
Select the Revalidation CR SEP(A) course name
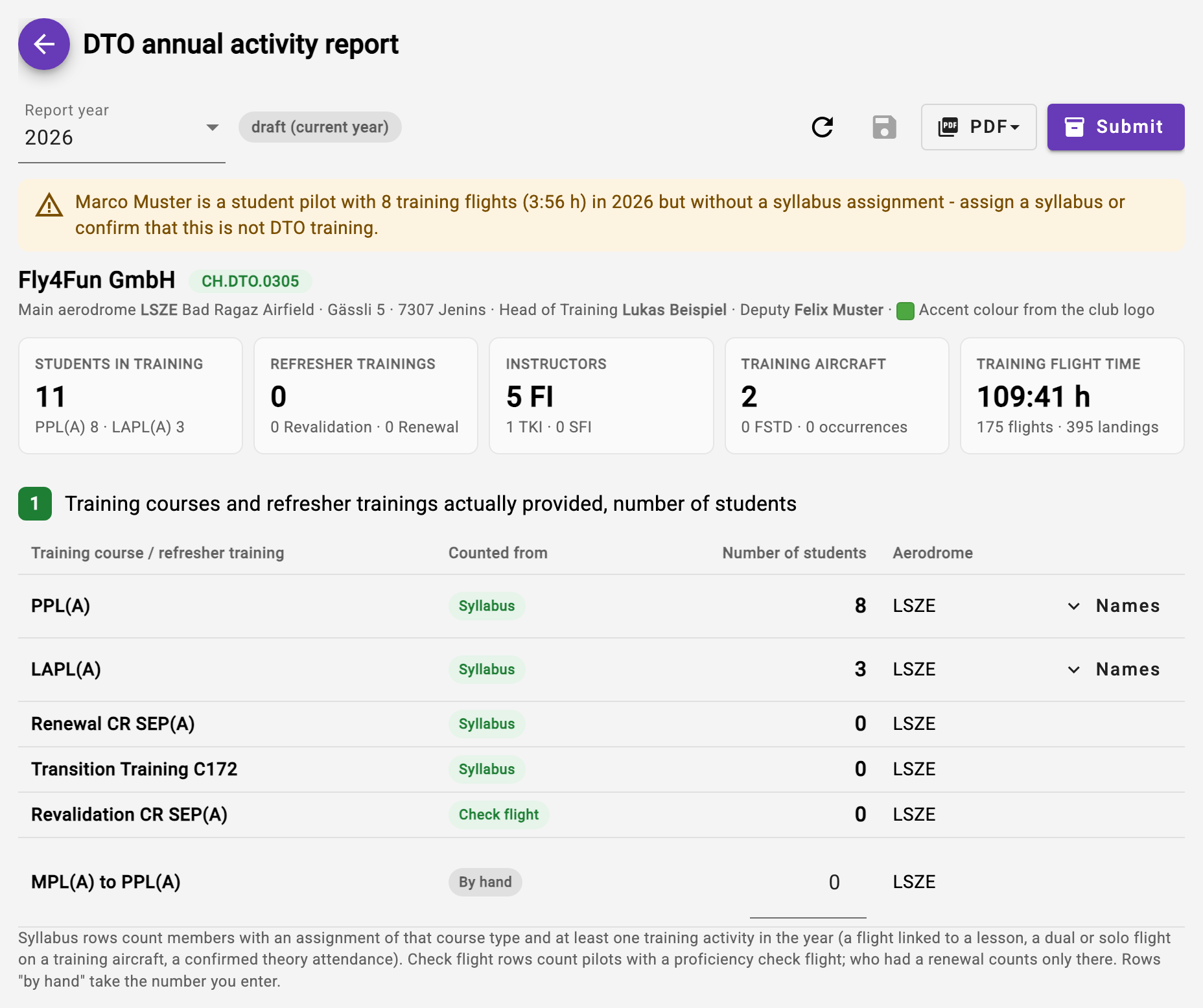tap(129, 815)
